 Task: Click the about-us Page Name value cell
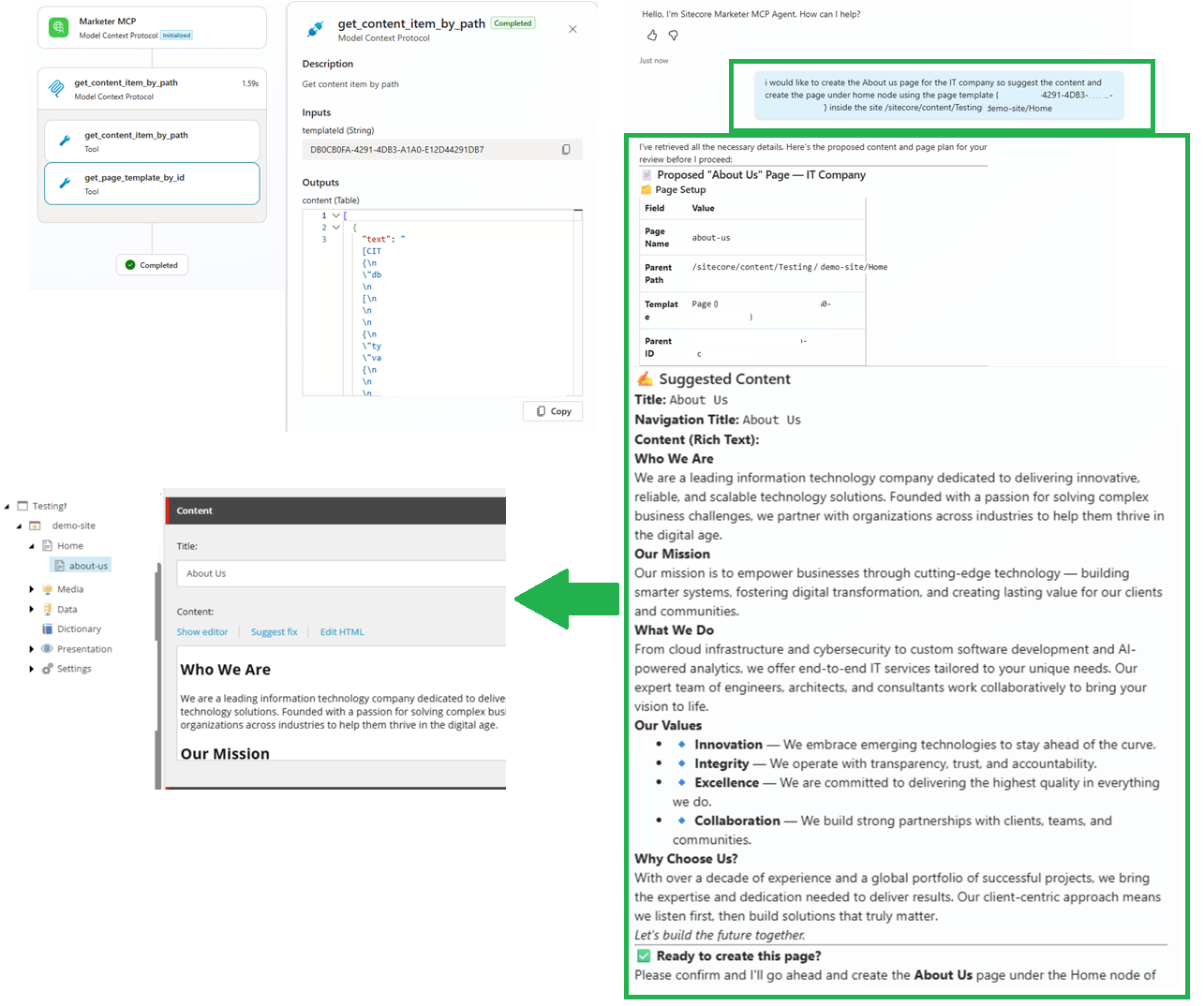click(x=777, y=238)
